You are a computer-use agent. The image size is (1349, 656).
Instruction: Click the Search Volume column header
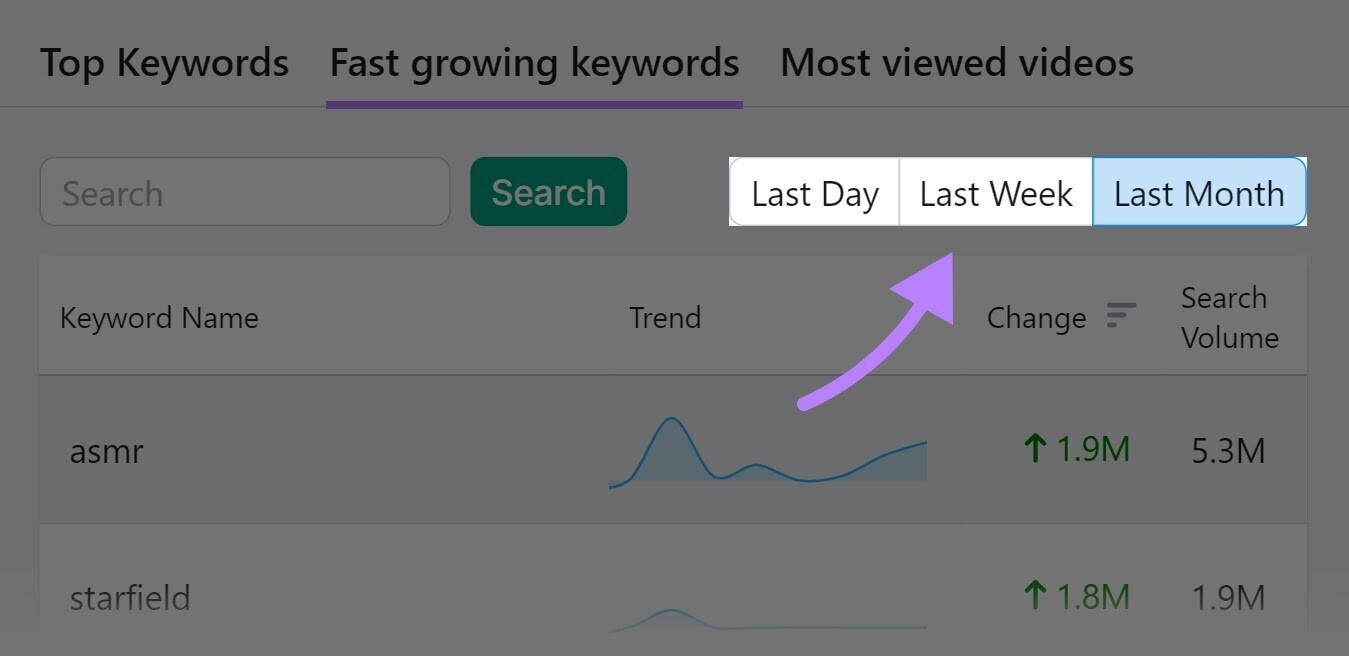1229,317
